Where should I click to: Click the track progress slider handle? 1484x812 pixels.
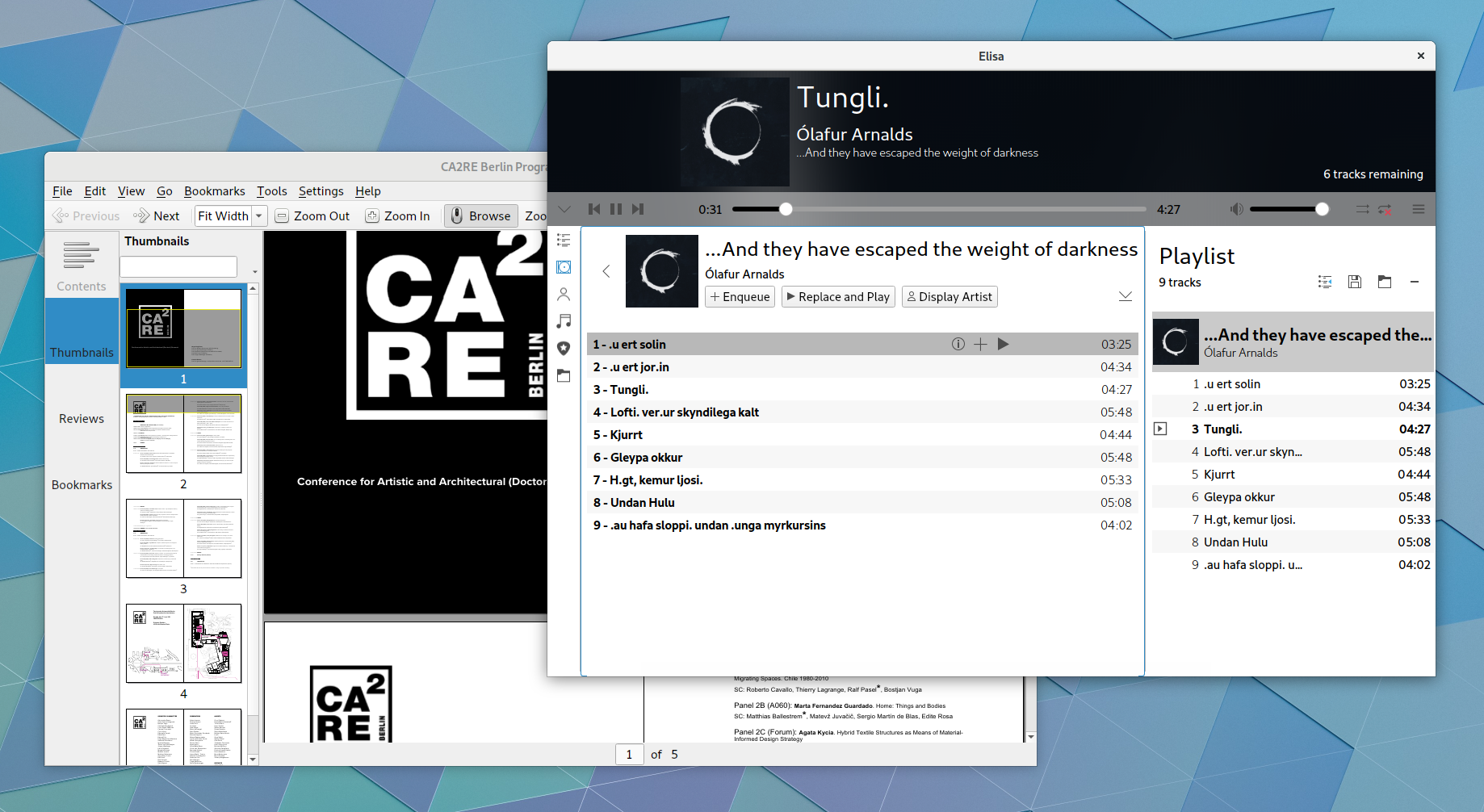tap(786, 209)
